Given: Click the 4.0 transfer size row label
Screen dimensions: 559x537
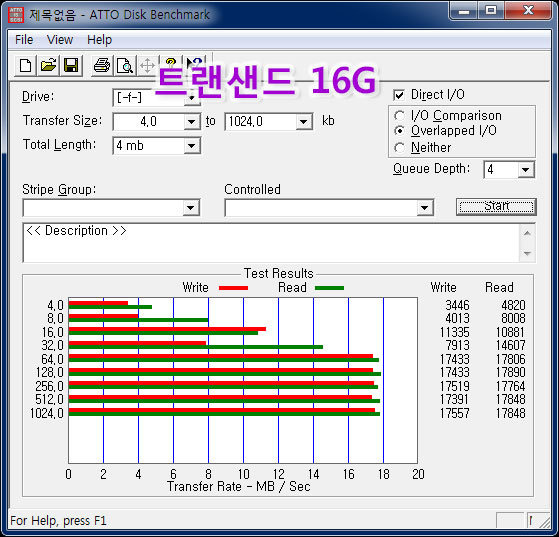Looking at the screenshot, I should pyautogui.click(x=55, y=305).
